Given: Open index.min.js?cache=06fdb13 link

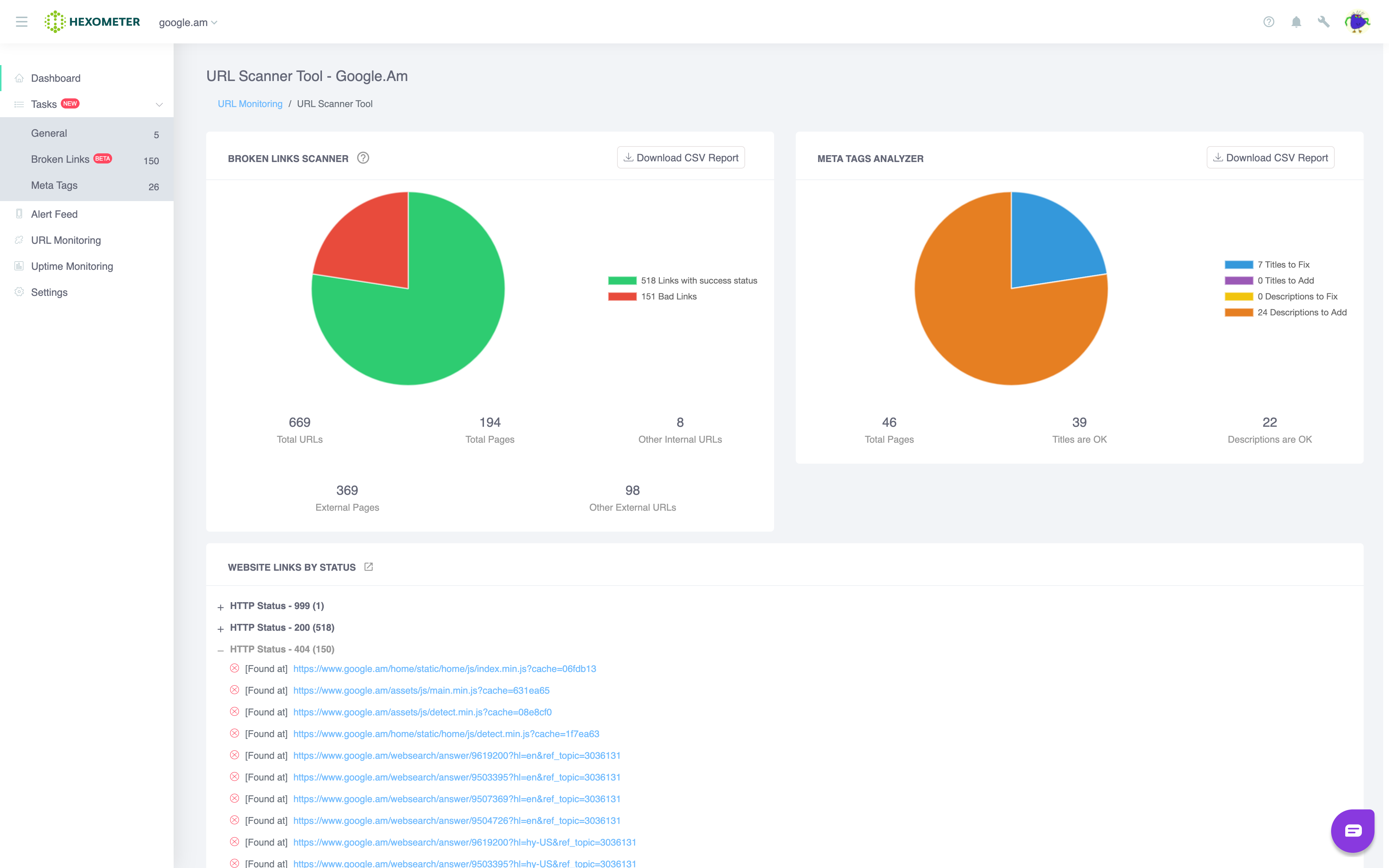Looking at the screenshot, I should (x=444, y=668).
